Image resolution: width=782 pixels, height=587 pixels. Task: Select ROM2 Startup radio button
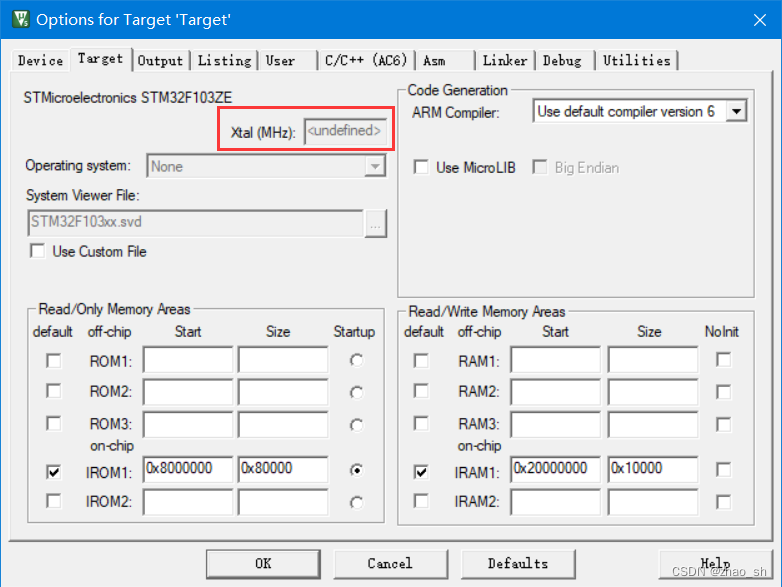point(357,392)
